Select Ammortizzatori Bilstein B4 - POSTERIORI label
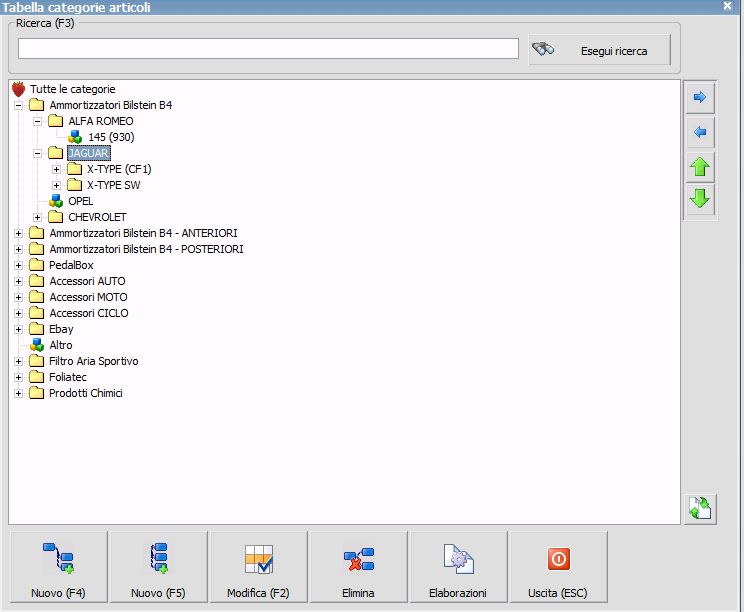Image resolution: width=744 pixels, height=612 pixels. (x=146, y=250)
